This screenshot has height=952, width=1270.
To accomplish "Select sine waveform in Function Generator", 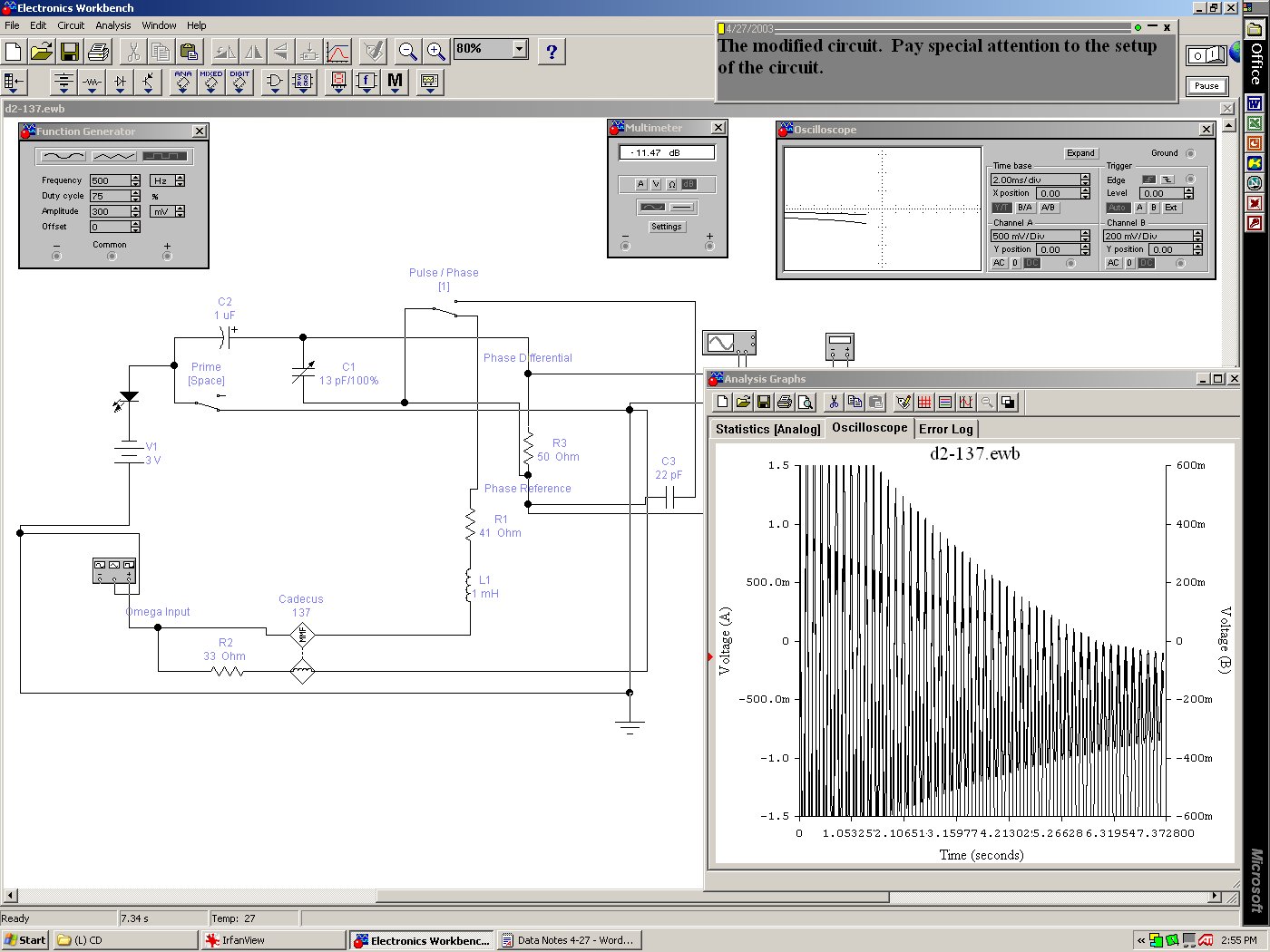I will pyautogui.click(x=64, y=157).
